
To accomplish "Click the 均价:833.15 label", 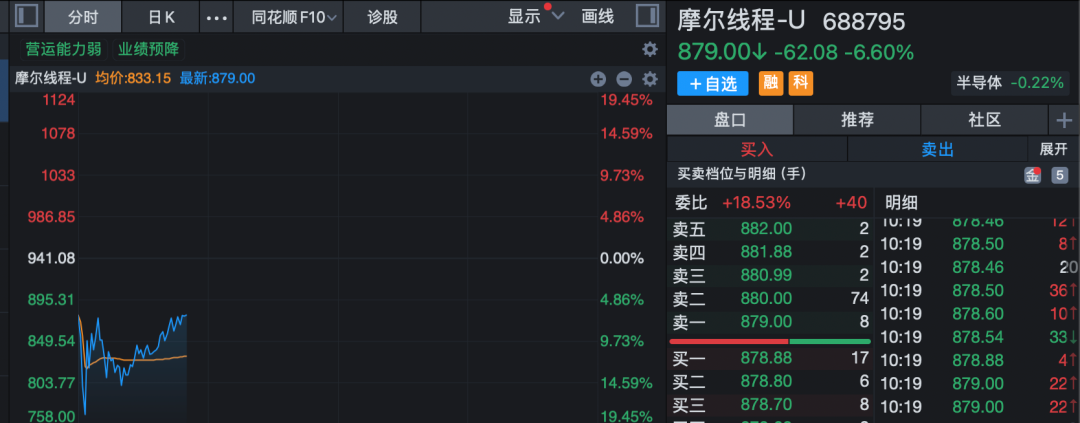I will coord(133,79).
